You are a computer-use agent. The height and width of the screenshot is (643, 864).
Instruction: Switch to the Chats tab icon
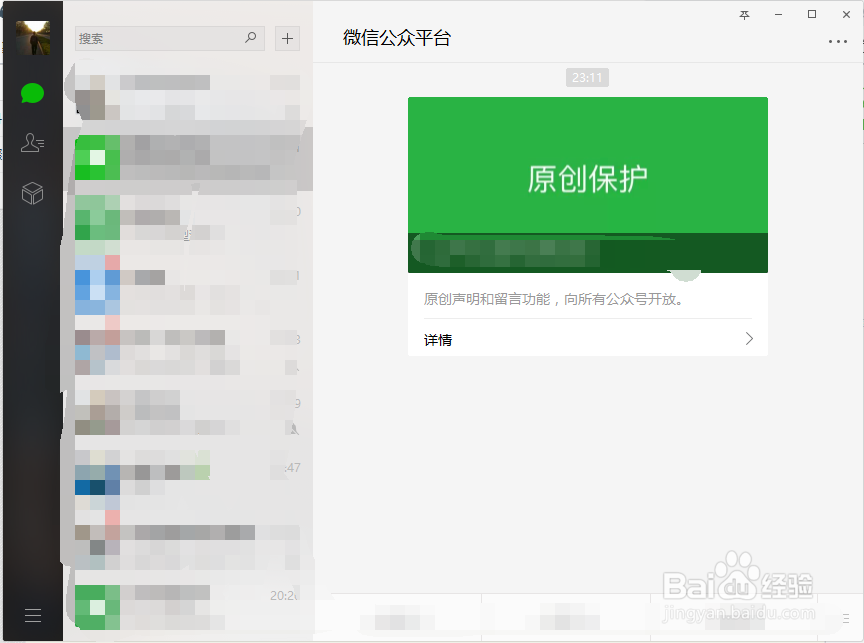33,94
